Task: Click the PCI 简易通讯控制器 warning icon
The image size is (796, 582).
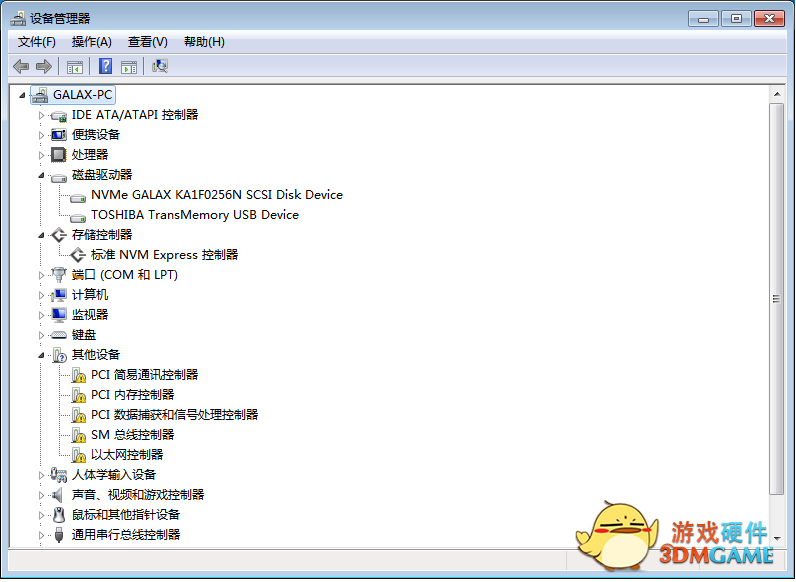Action: [78, 375]
